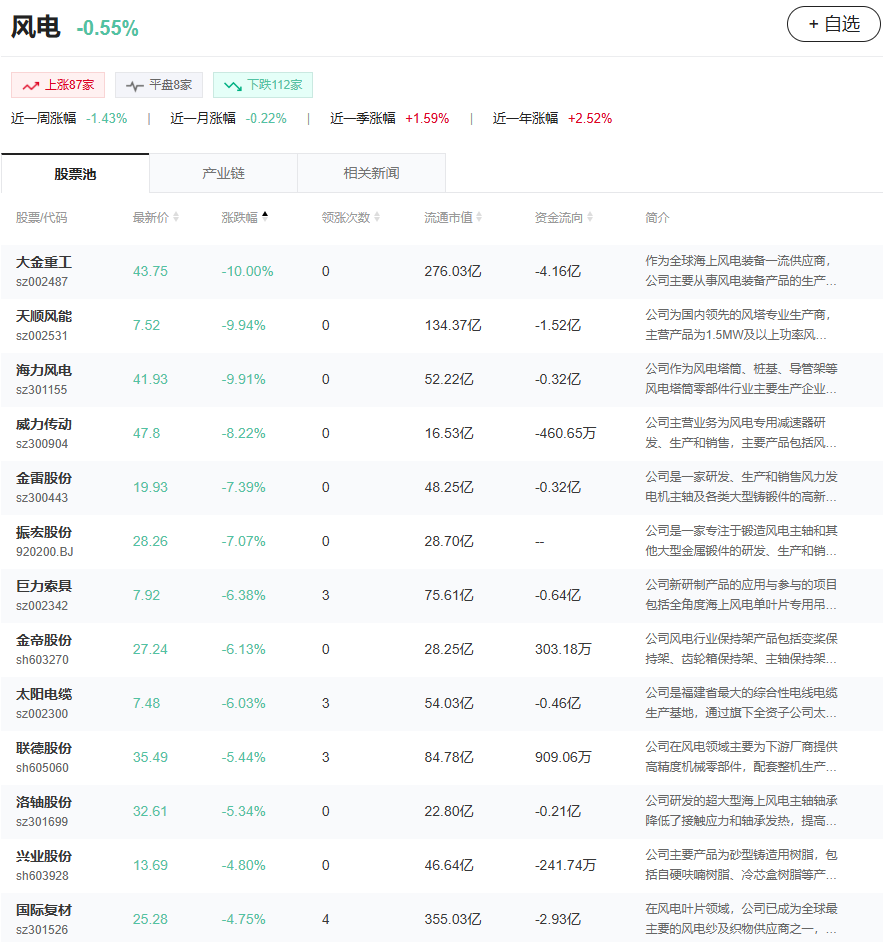Click the sector change -0.55%

(108, 28)
